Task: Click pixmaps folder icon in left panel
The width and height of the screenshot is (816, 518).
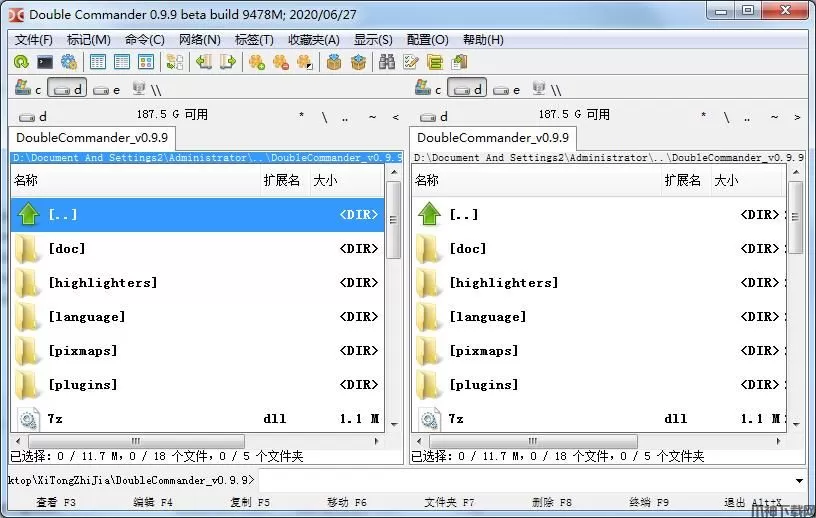Action: point(27,350)
